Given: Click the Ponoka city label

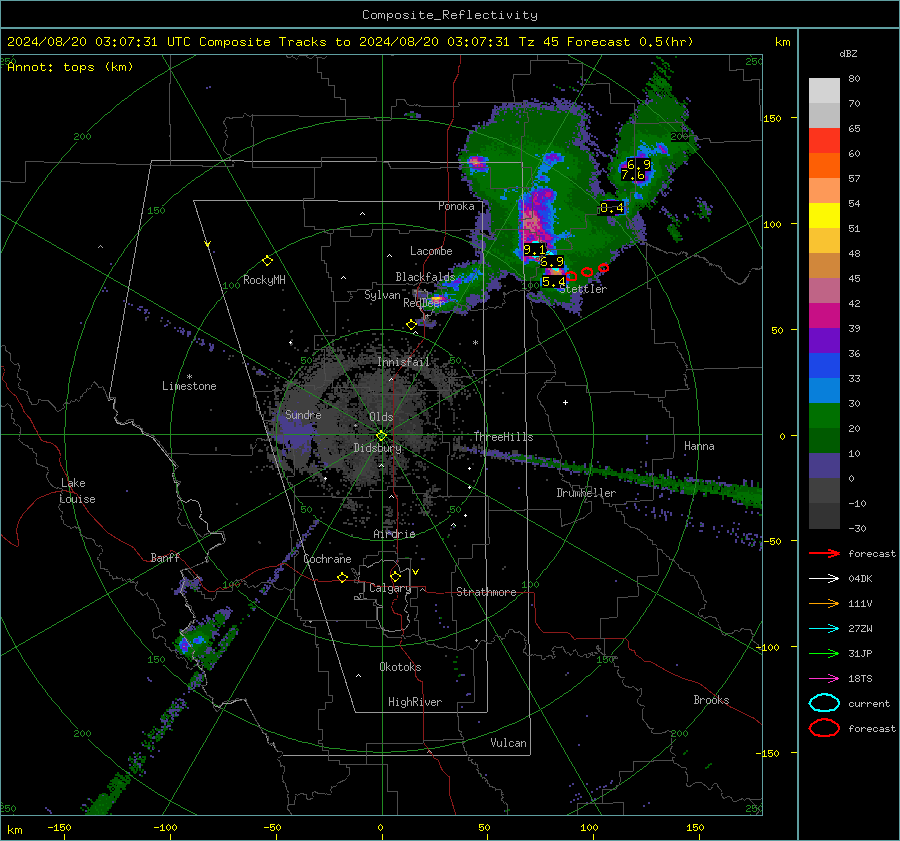Looking at the screenshot, I should (x=456, y=206).
